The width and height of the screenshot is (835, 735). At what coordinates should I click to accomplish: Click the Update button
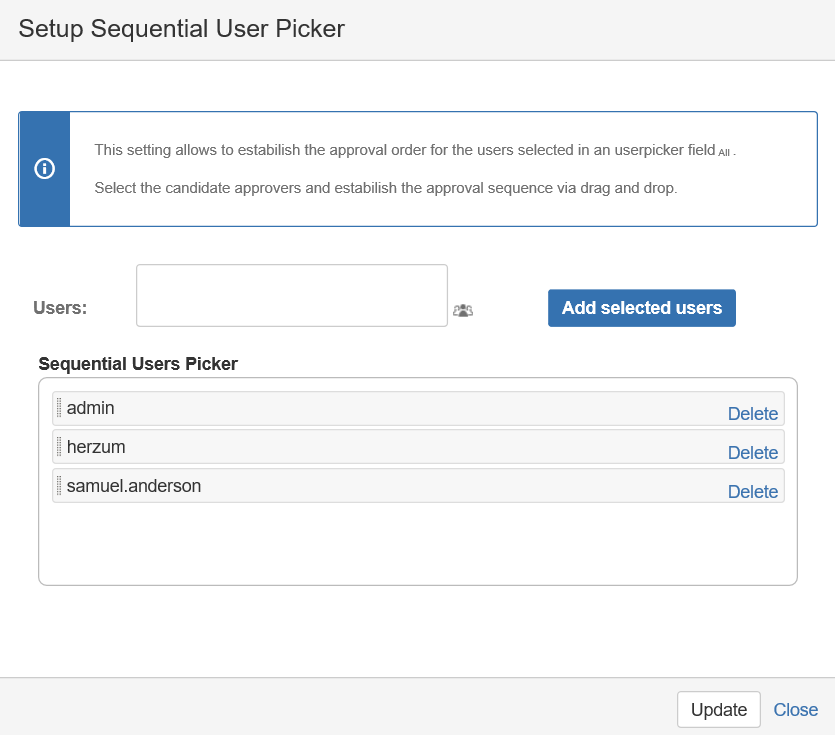point(718,710)
